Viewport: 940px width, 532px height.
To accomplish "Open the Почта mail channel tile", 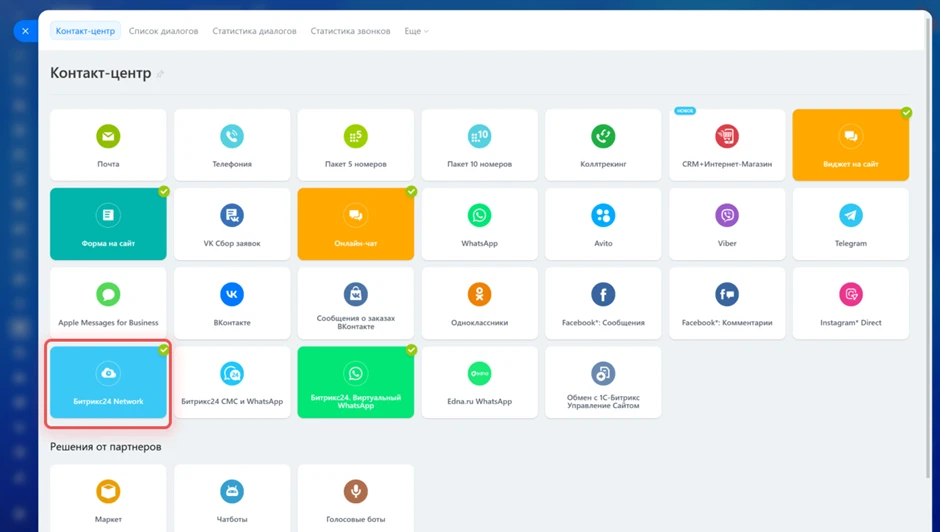I will click(108, 145).
